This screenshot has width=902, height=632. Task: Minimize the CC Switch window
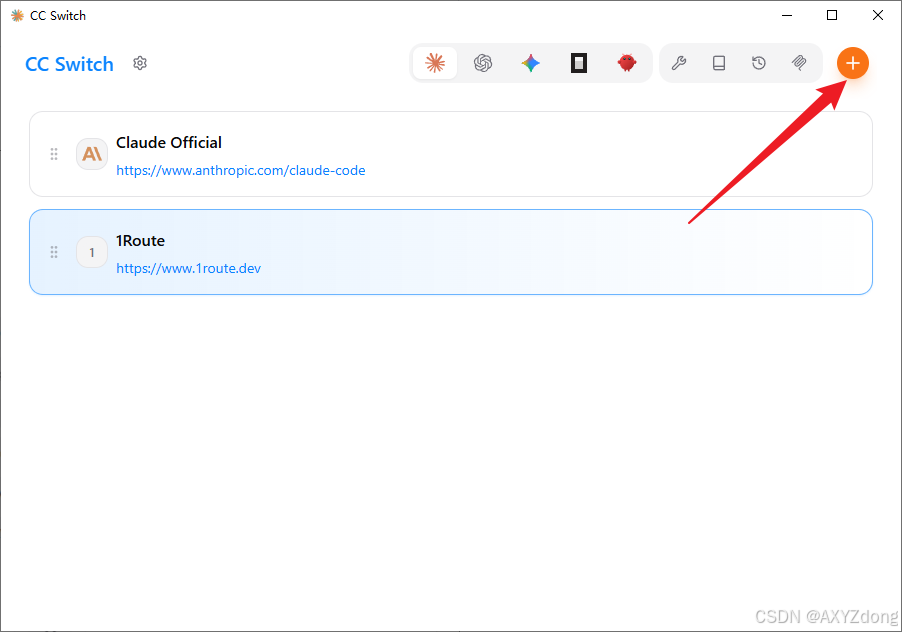[x=787, y=16]
